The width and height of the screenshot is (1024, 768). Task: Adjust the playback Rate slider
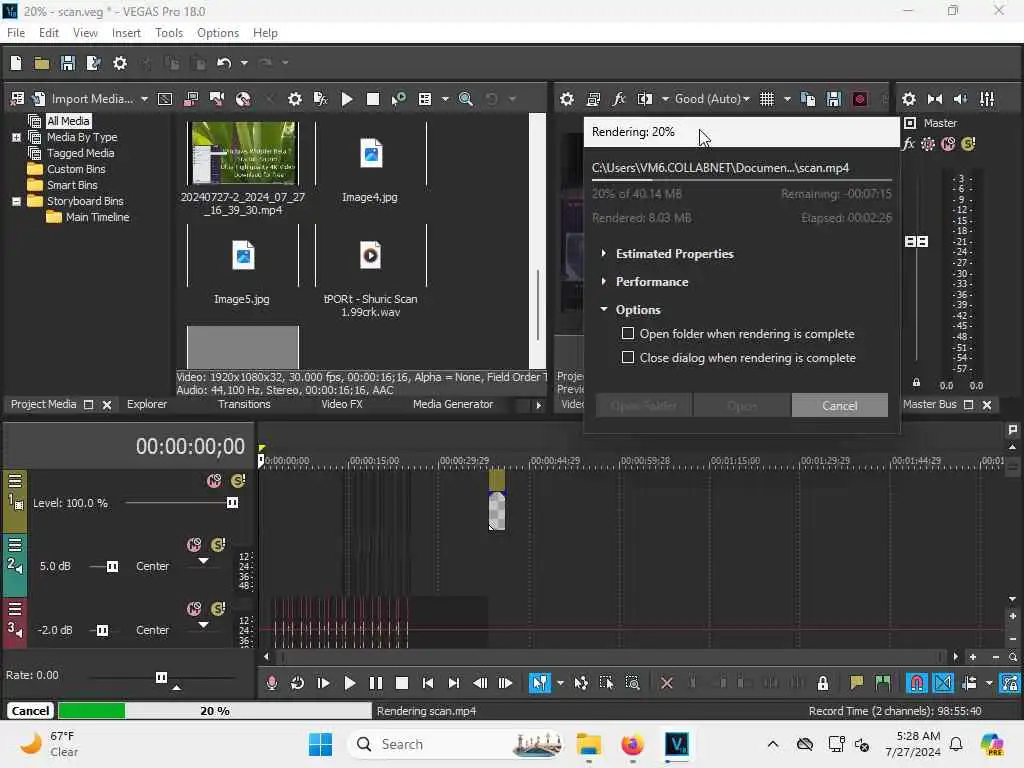pos(161,677)
